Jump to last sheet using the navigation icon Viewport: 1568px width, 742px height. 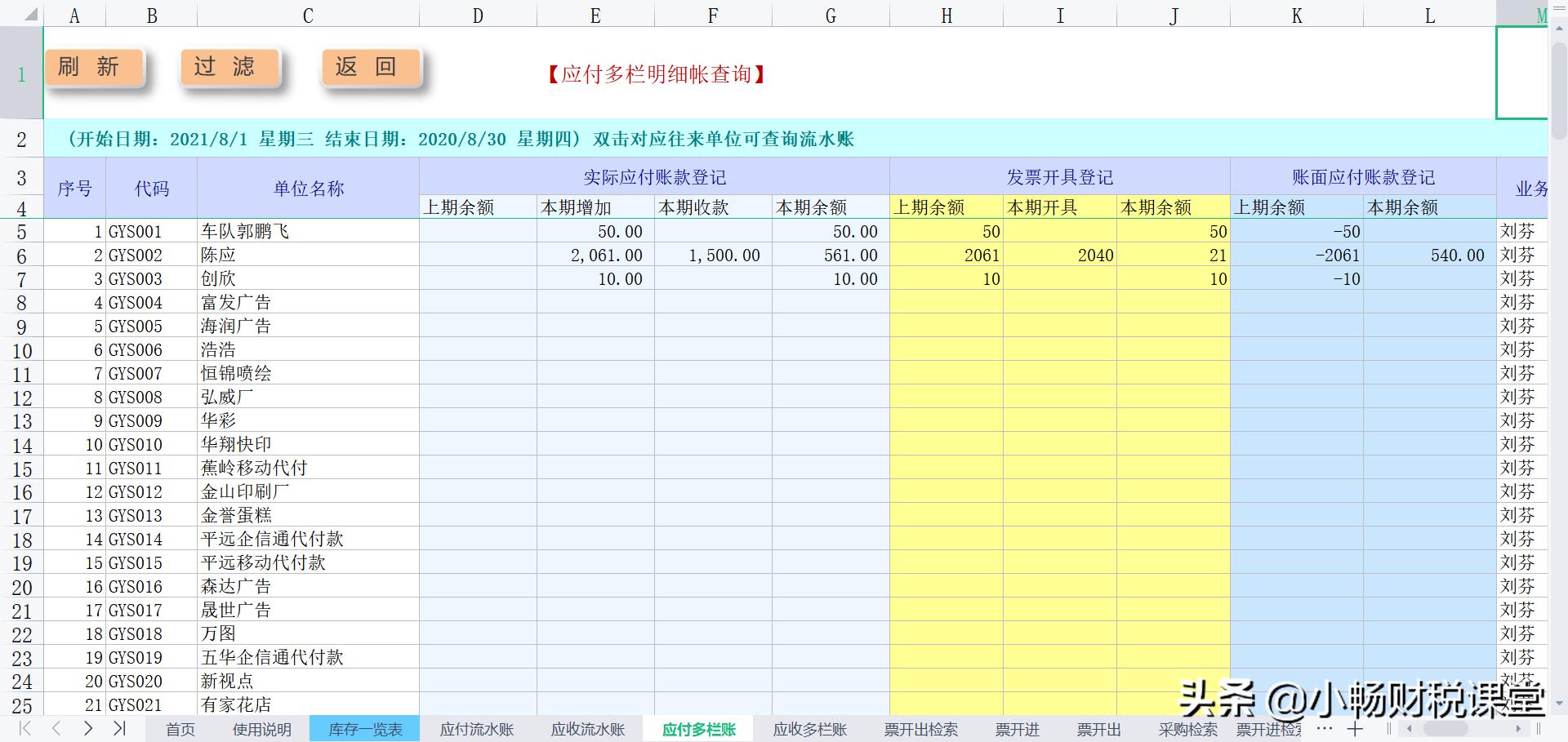click(x=121, y=729)
